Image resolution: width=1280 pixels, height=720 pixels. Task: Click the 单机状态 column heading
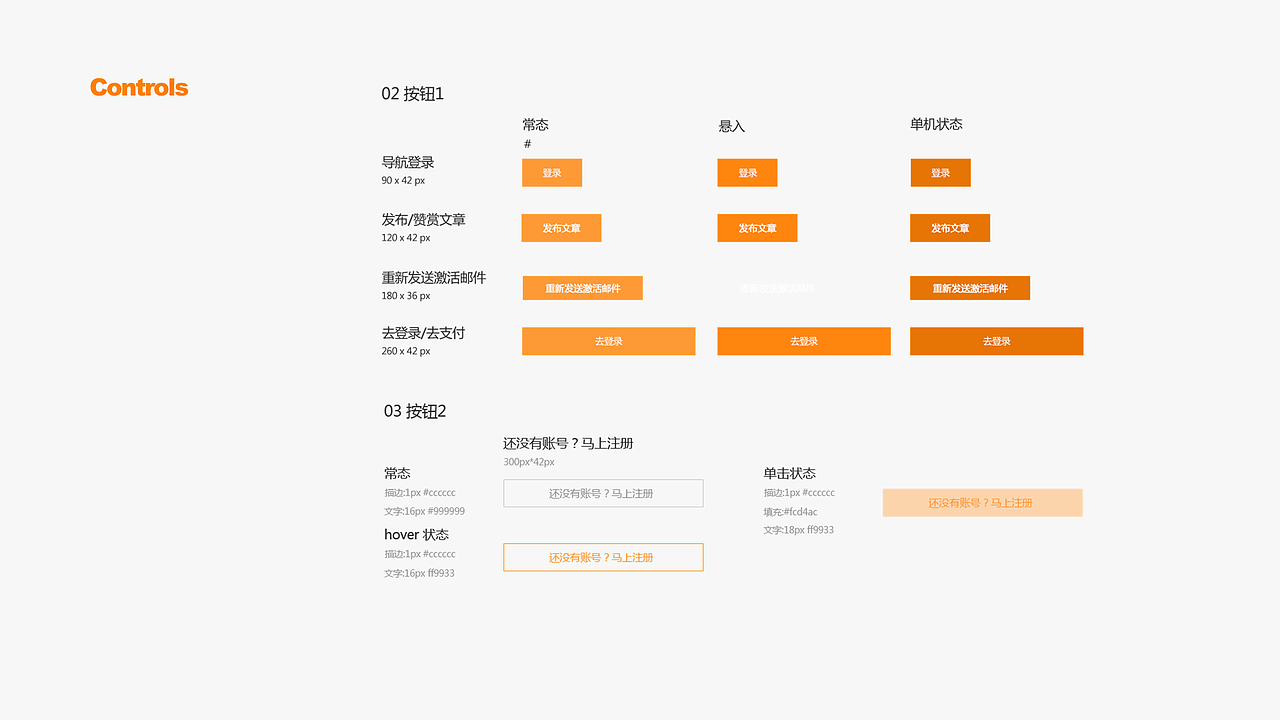click(x=936, y=124)
